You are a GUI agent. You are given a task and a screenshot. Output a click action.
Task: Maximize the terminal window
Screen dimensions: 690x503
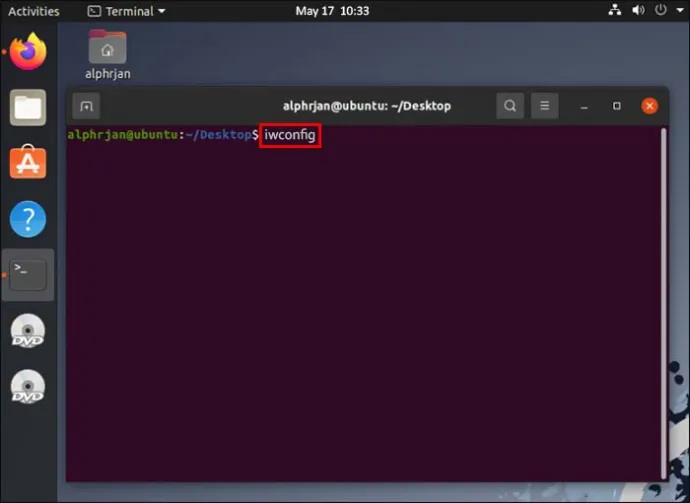coord(617,106)
